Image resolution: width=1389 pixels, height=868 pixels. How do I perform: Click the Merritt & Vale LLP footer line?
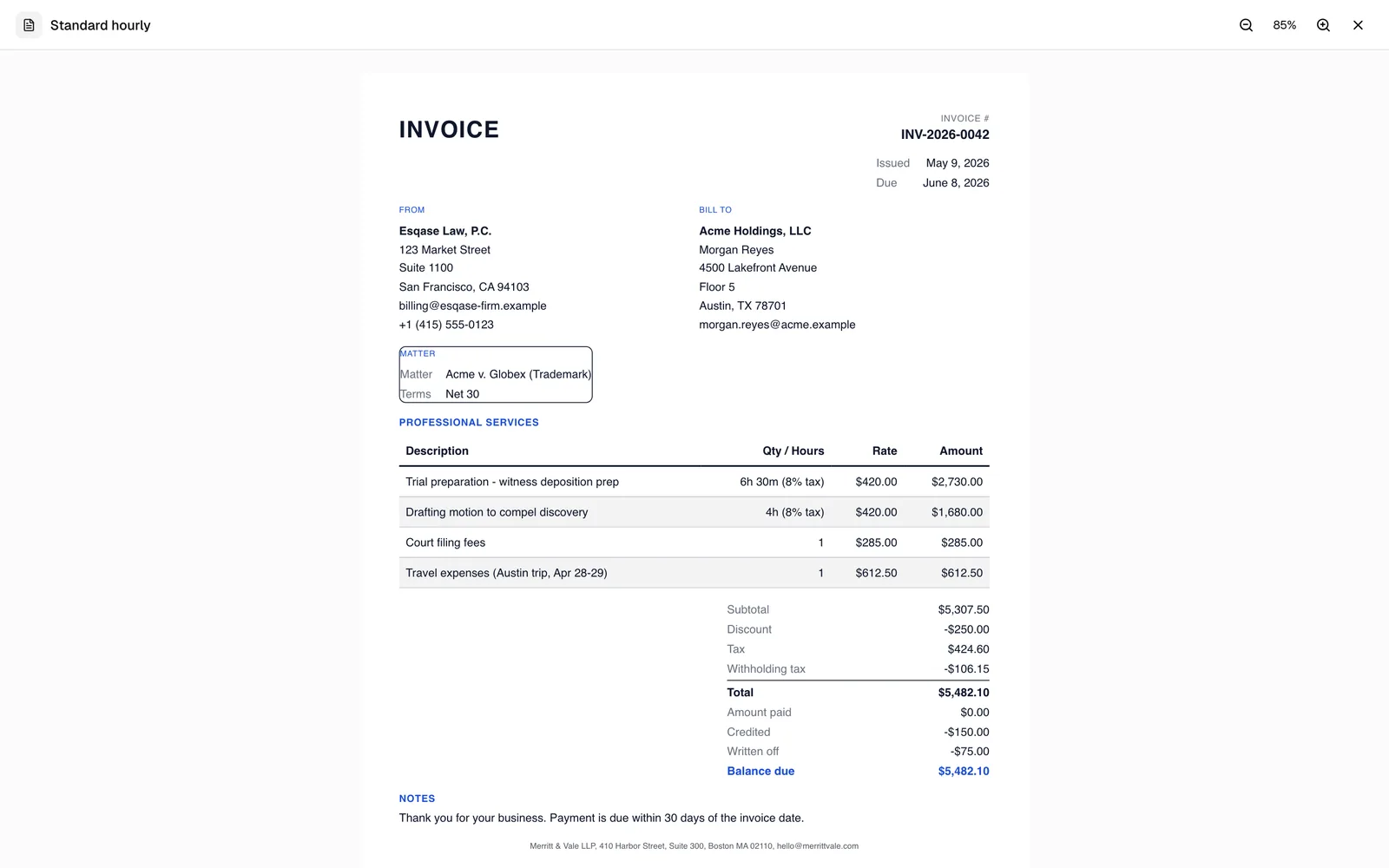694,846
